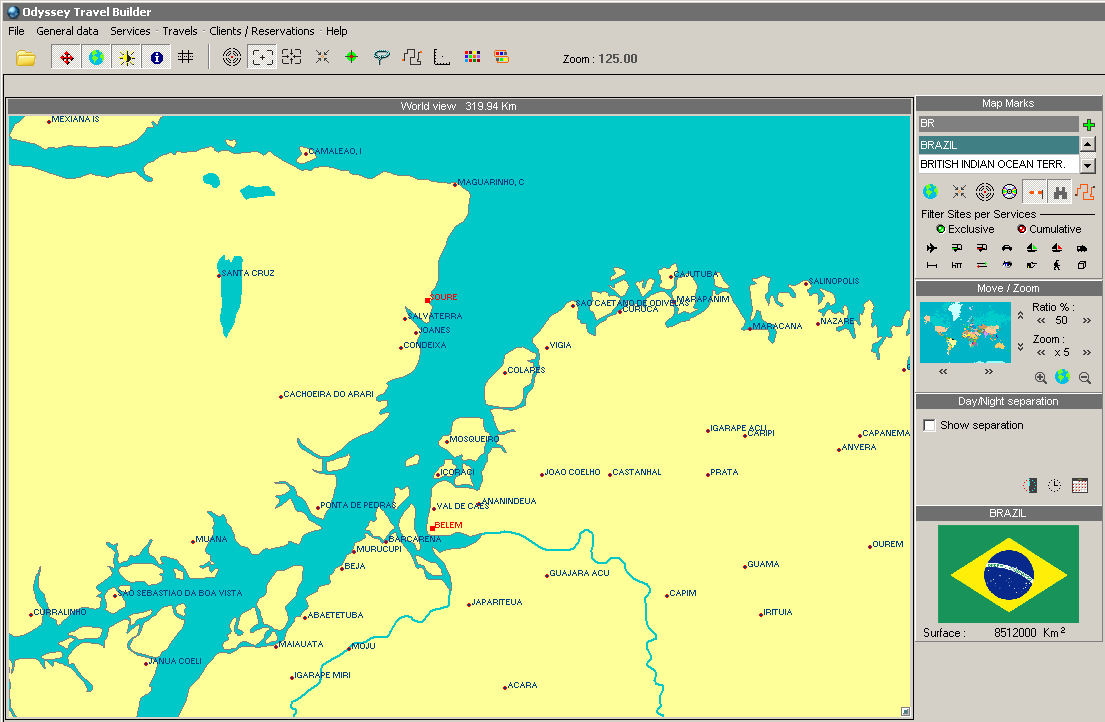Select BRITISH INDIAN OCEAN TERR. in the list
Screen dimensions: 1105x722
click(994, 164)
